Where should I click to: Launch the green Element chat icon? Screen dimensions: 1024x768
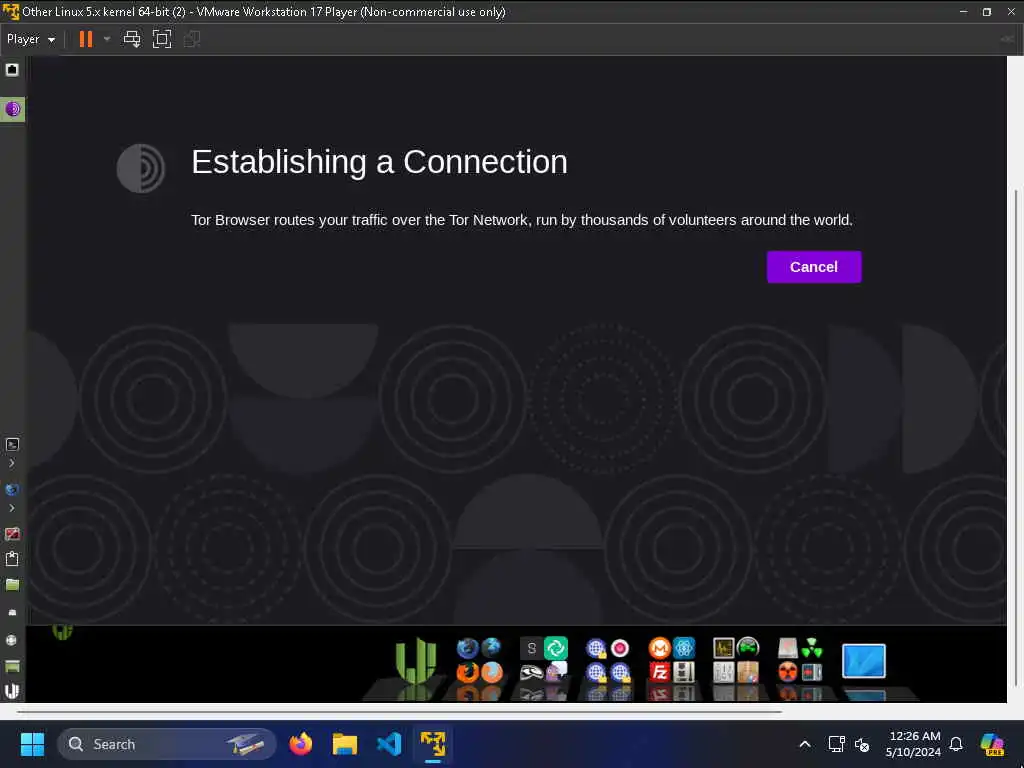pyautogui.click(x=556, y=648)
